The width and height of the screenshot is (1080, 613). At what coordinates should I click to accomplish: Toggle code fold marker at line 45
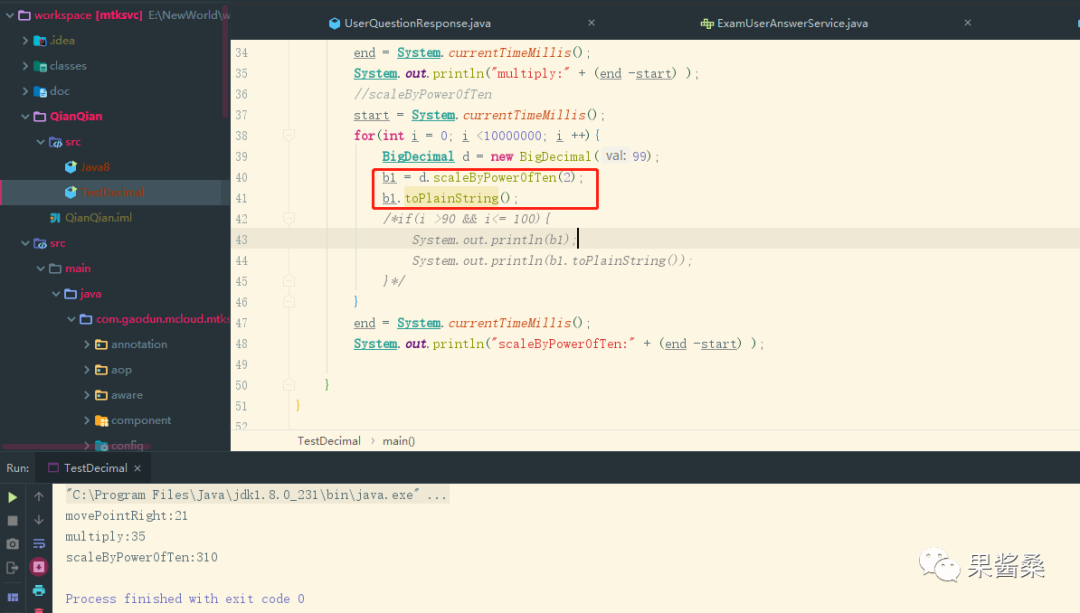(x=289, y=281)
